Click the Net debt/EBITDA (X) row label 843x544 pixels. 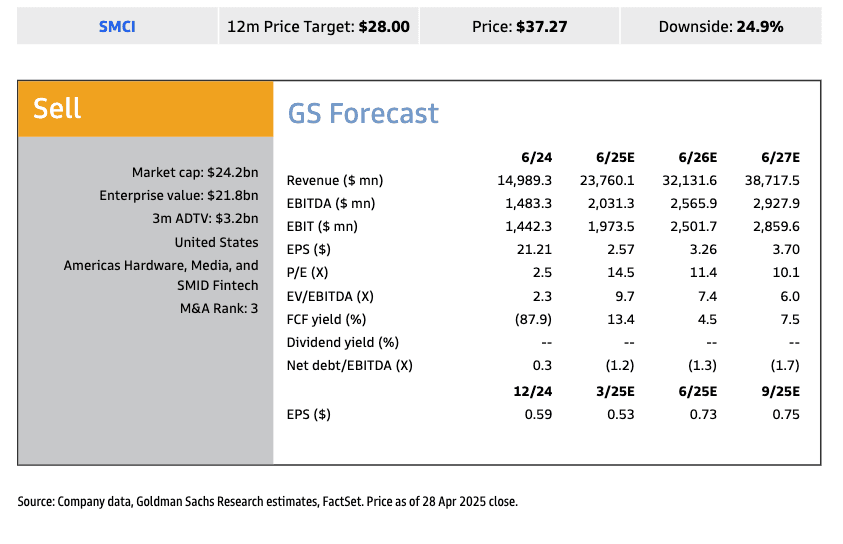[x=349, y=365]
